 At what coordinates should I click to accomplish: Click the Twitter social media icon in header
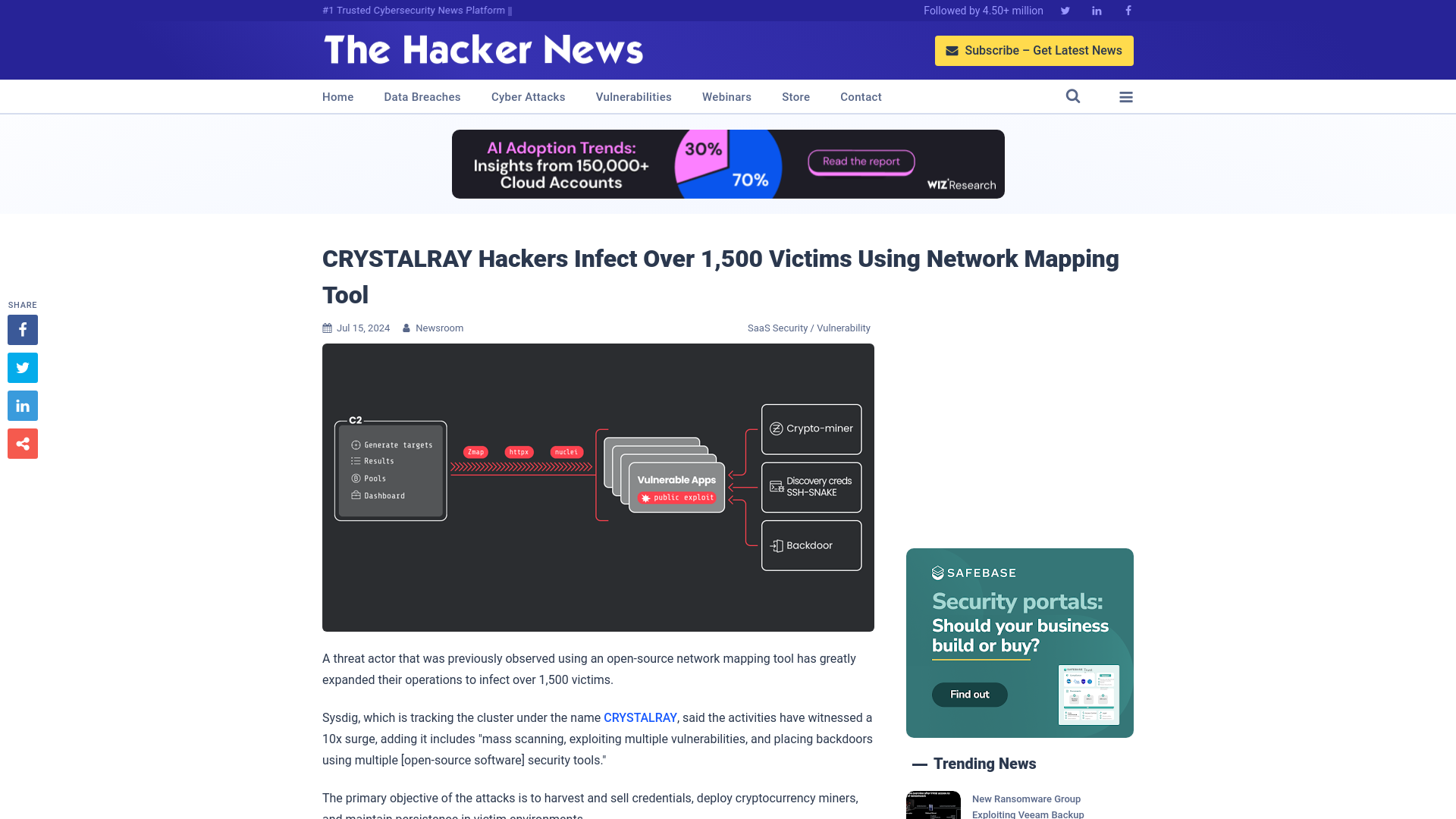click(1065, 10)
